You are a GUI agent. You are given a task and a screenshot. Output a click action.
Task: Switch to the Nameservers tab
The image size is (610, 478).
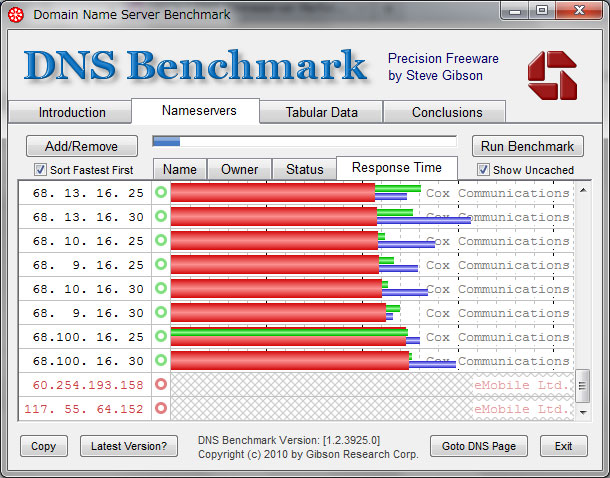point(196,110)
